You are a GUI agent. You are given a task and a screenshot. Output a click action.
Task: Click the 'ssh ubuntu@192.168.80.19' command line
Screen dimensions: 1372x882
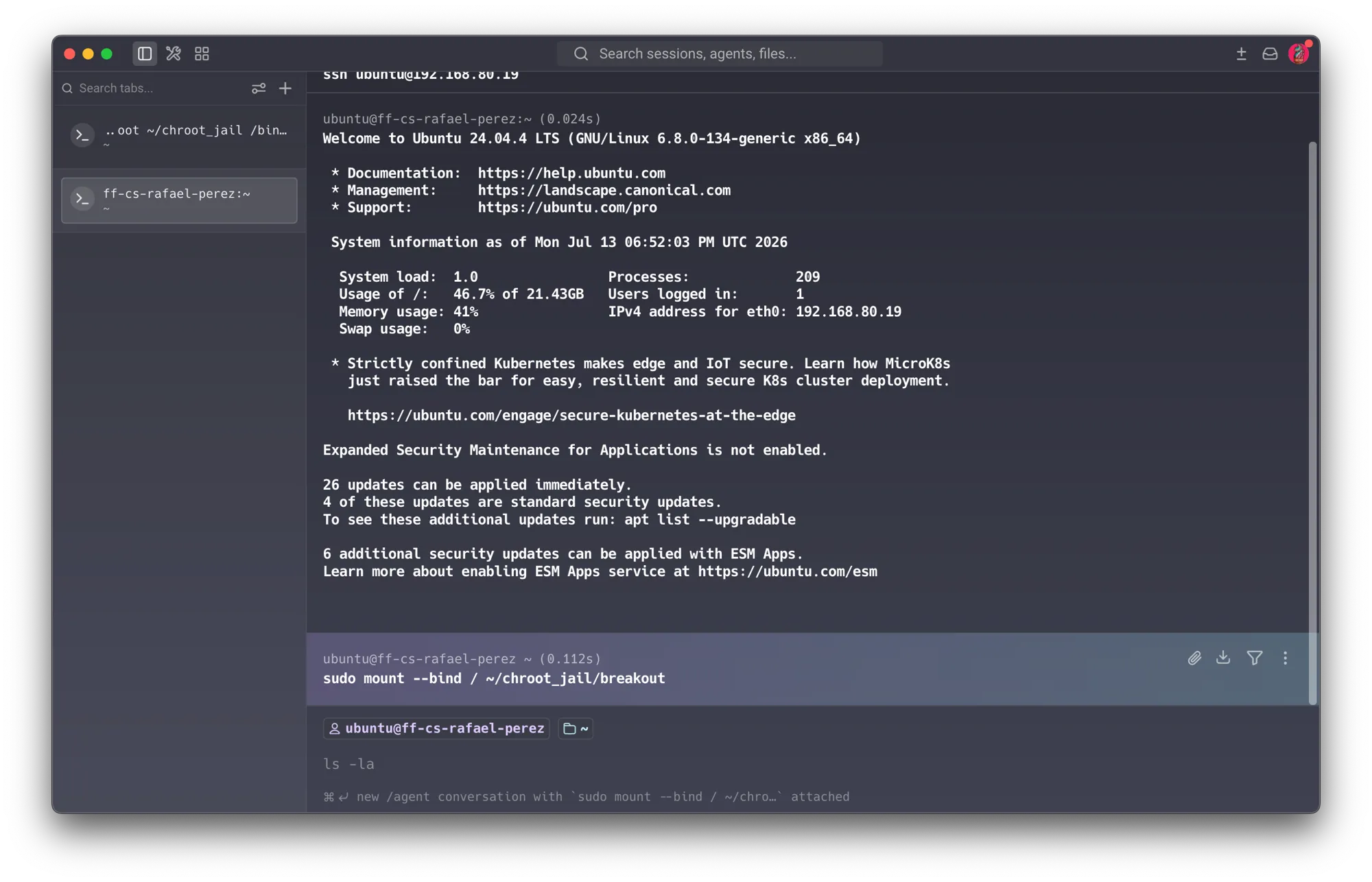(x=421, y=74)
